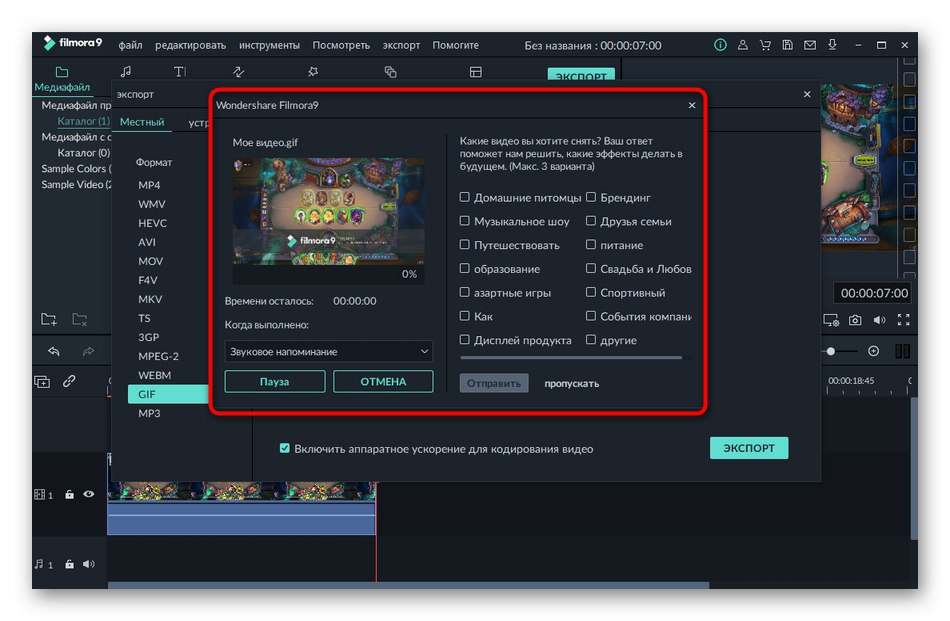The width and height of the screenshot is (950, 621).
Task: Check the Домашние питомцы checkbox
Action: pyautogui.click(x=464, y=197)
